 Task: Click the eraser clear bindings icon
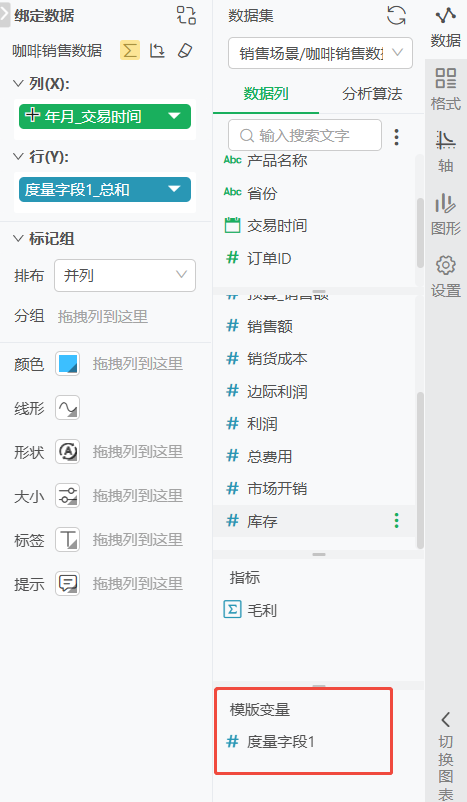point(185,50)
